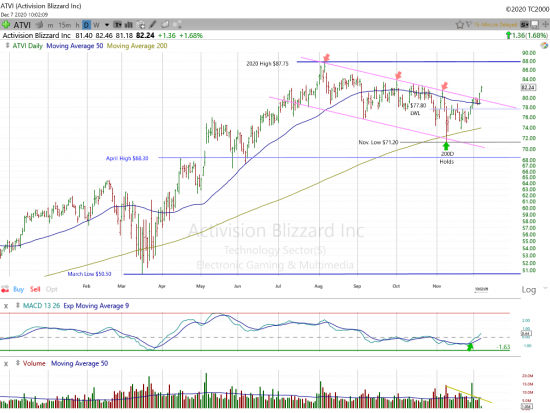Close the Volume indicator pane

point(6,364)
